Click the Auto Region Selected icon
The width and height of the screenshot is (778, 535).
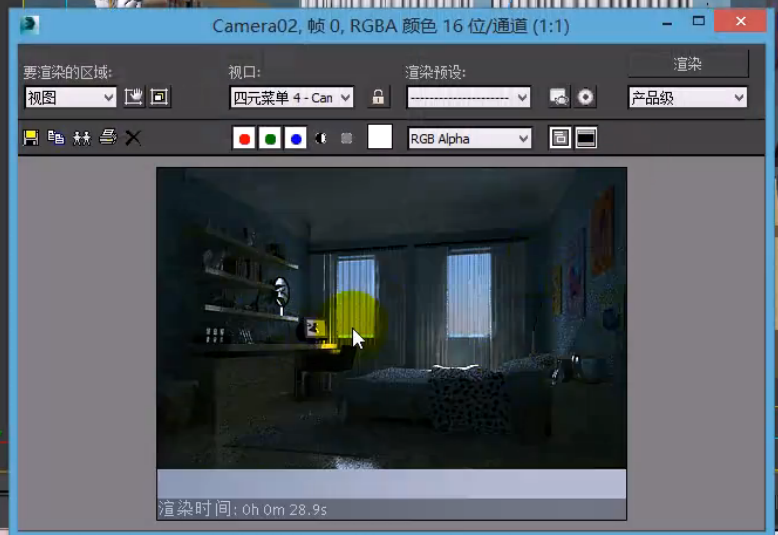point(160,97)
